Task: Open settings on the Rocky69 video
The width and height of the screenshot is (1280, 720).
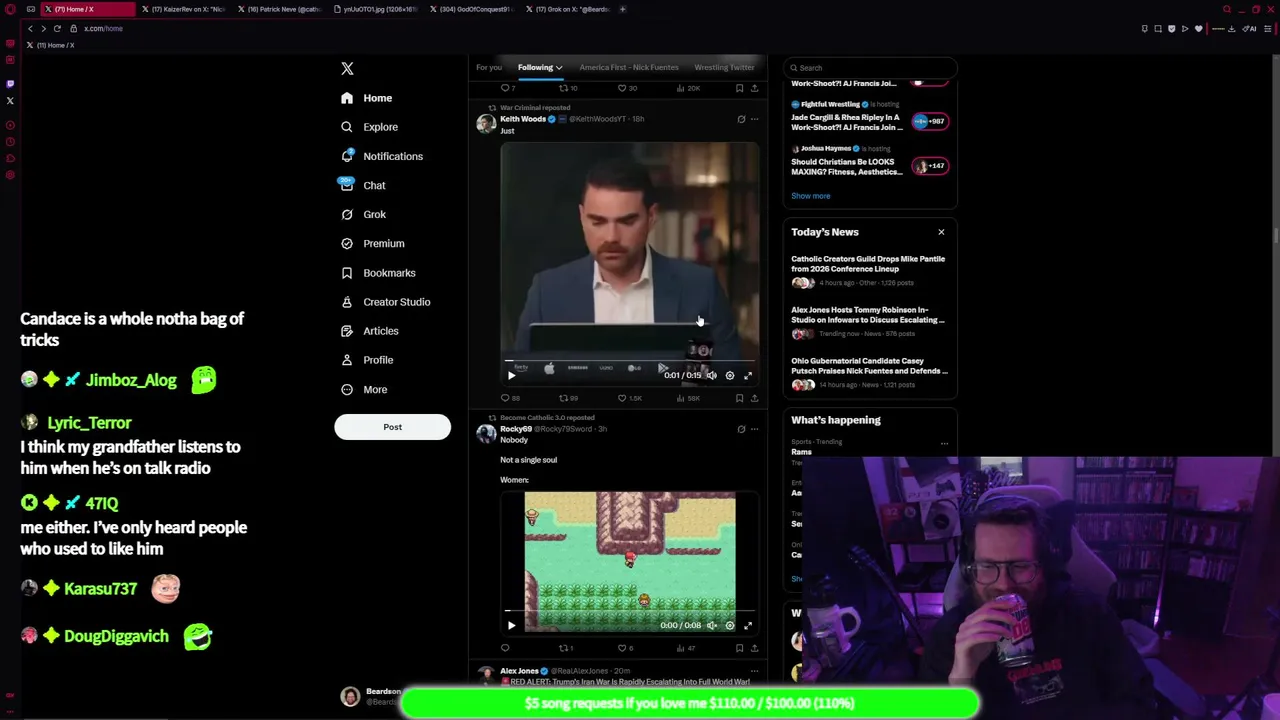Action: [729, 625]
